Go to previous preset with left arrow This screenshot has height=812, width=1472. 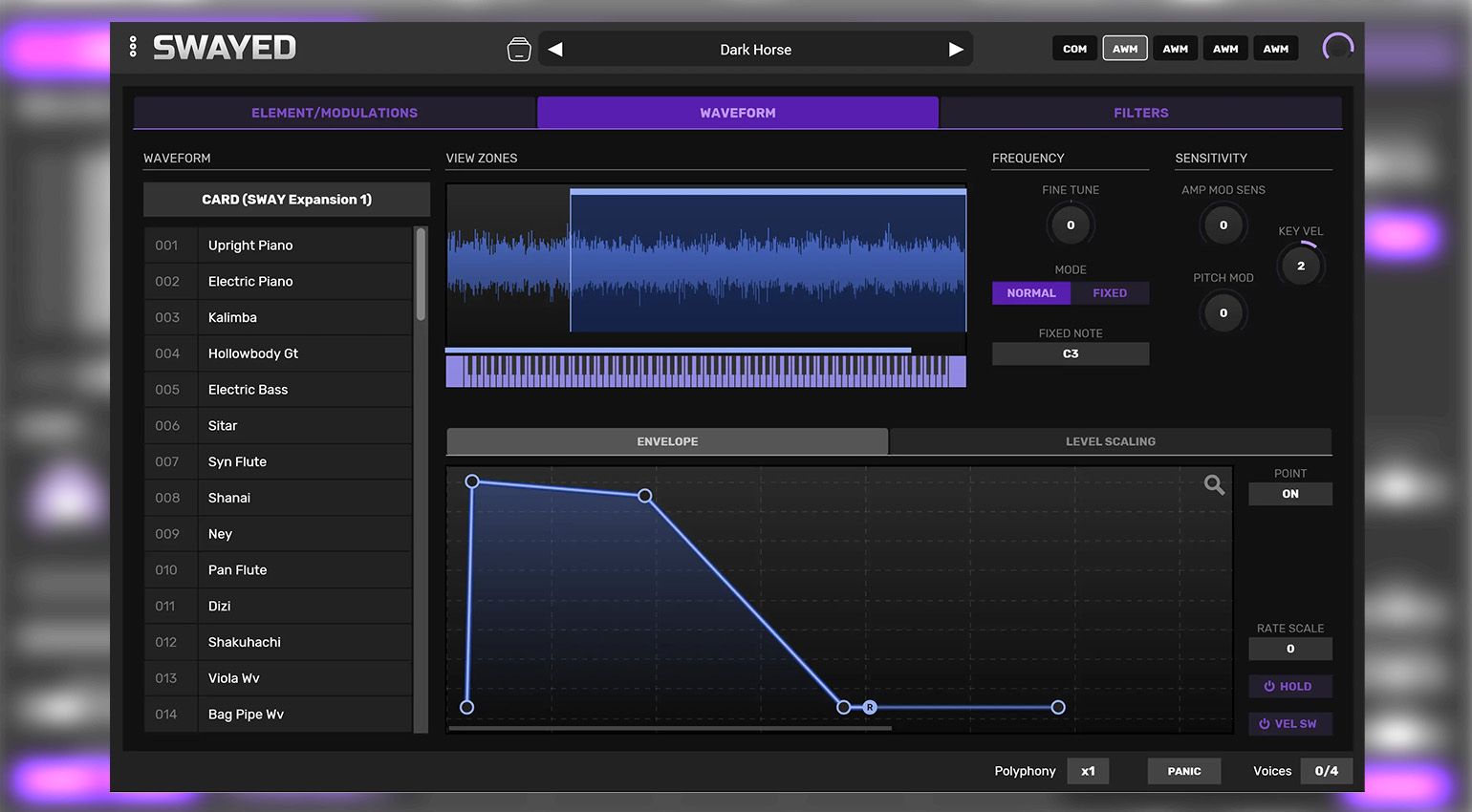[x=555, y=50]
